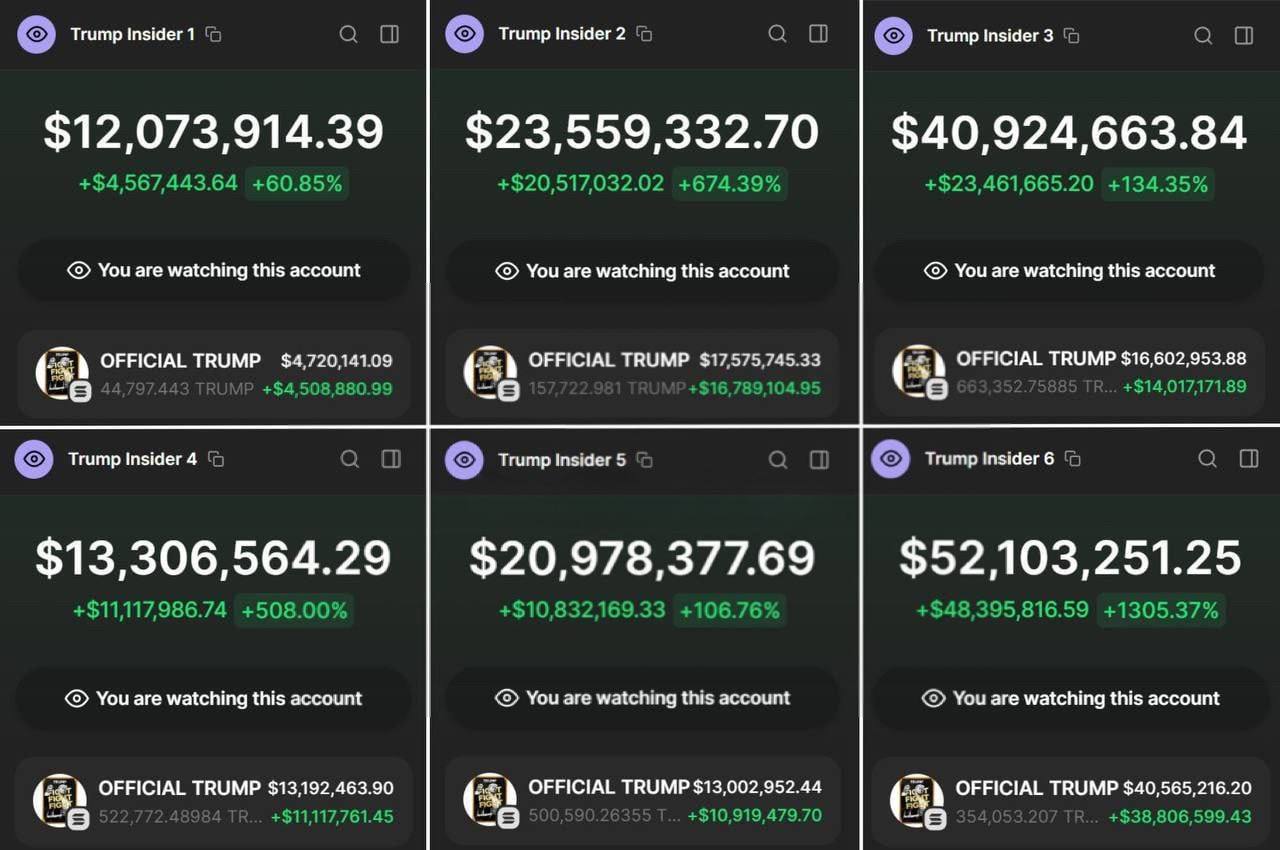The image size is (1280, 850).
Task: Copy the Trump Insider 3 wallet address
Action: (x=1071, y=35)
